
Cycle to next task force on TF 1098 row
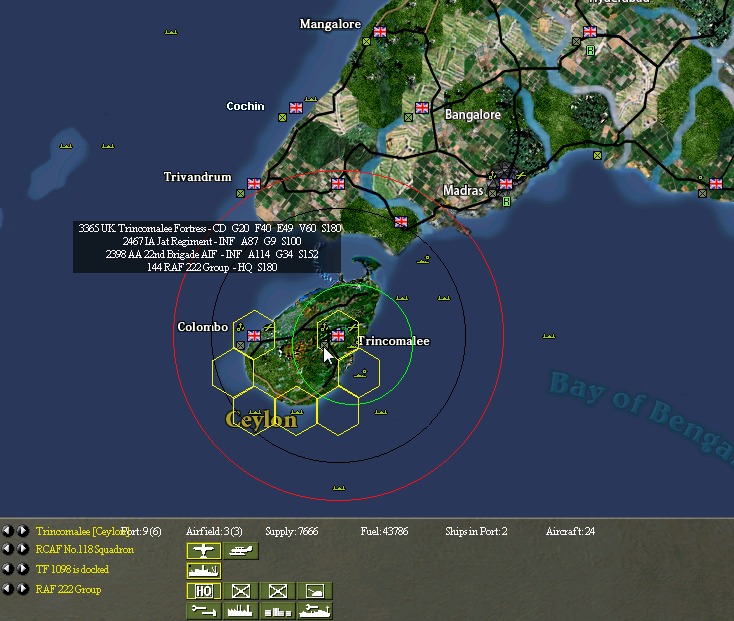22,569
